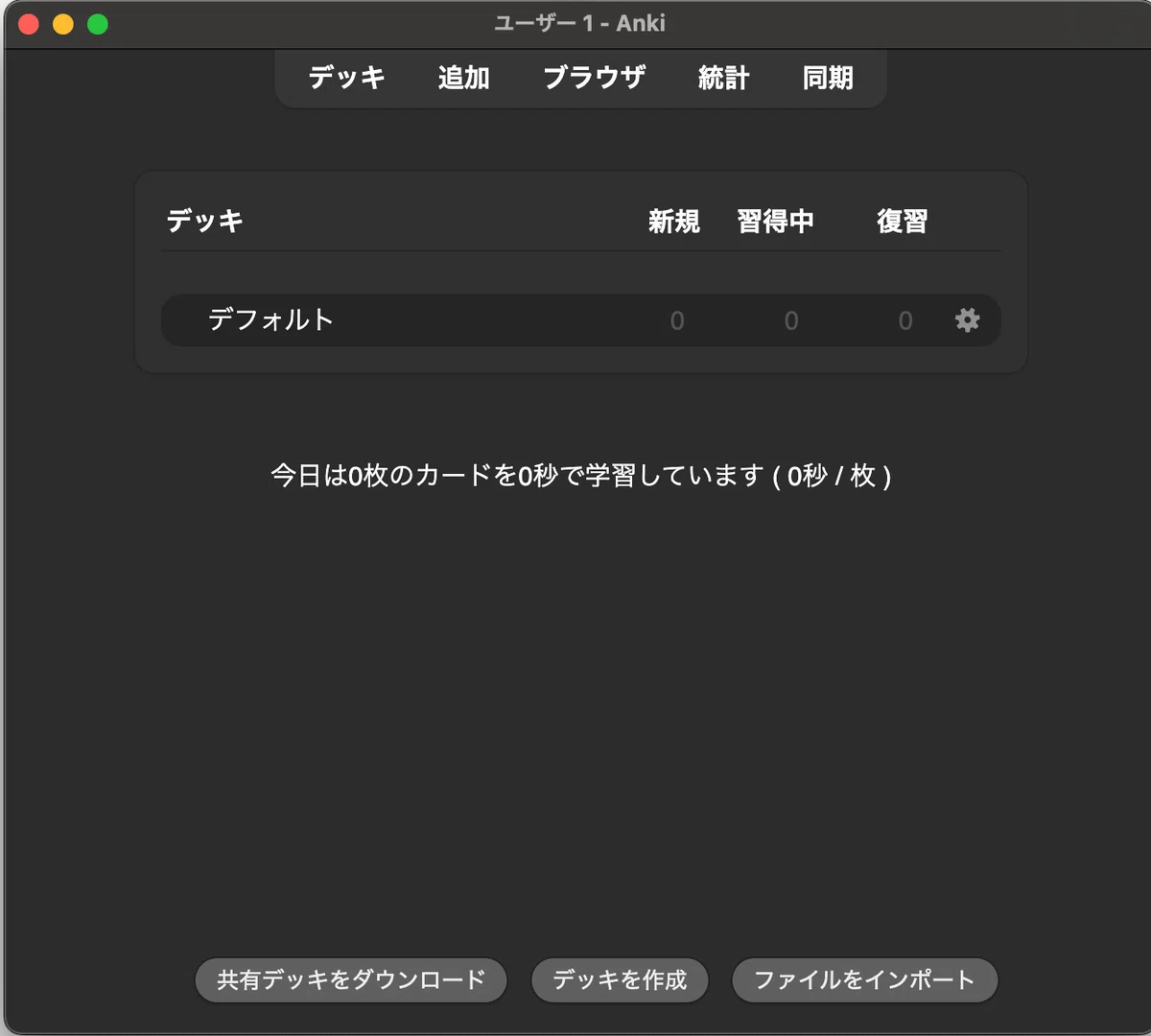This screenshot has width=1151, height=1036.
Task: Click 共有デッキをダウンロード button
Action: pyautogui.click(x=351, y=979)
